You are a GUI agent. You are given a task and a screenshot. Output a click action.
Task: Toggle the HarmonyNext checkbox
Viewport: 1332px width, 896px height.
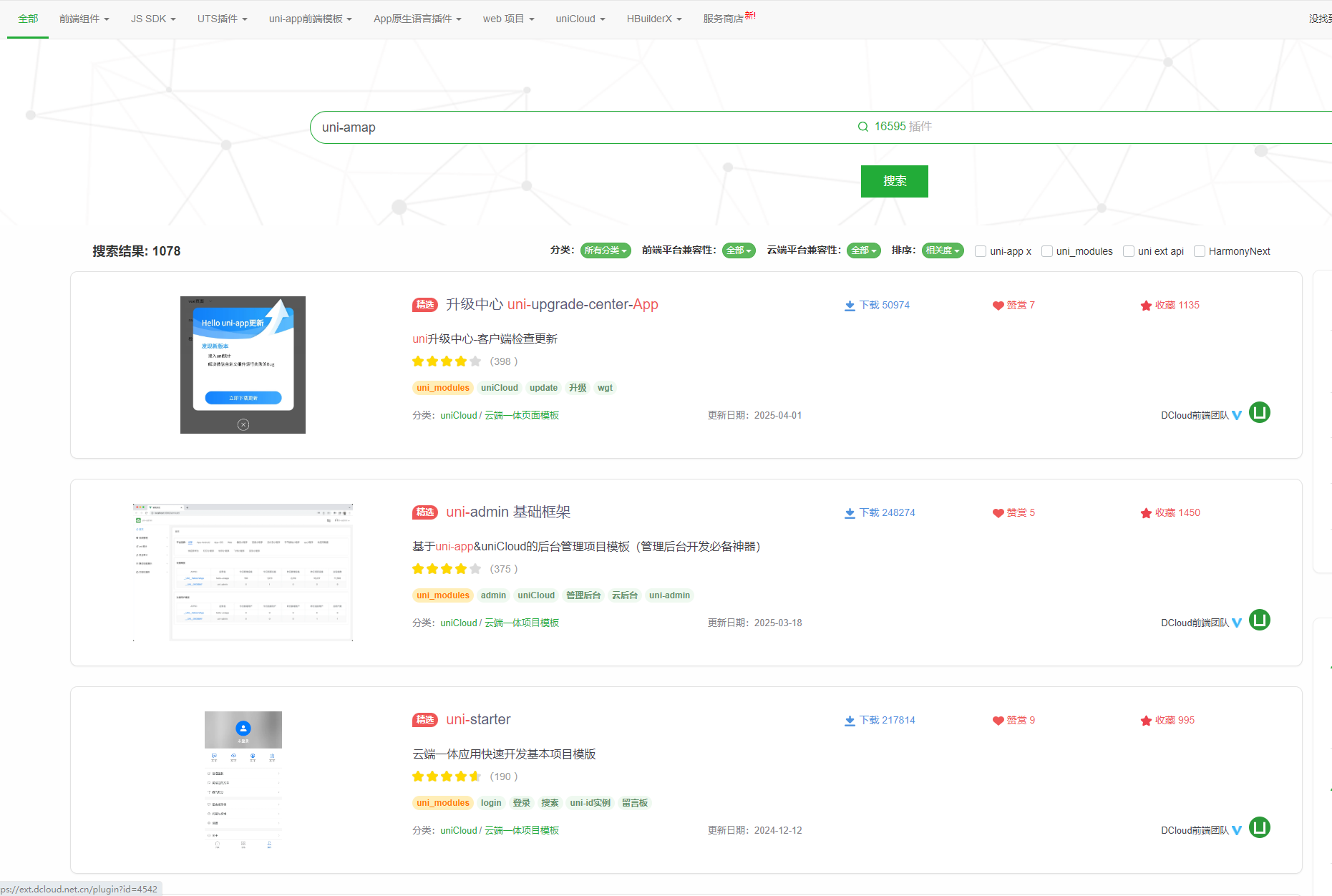coord(1200,251)
